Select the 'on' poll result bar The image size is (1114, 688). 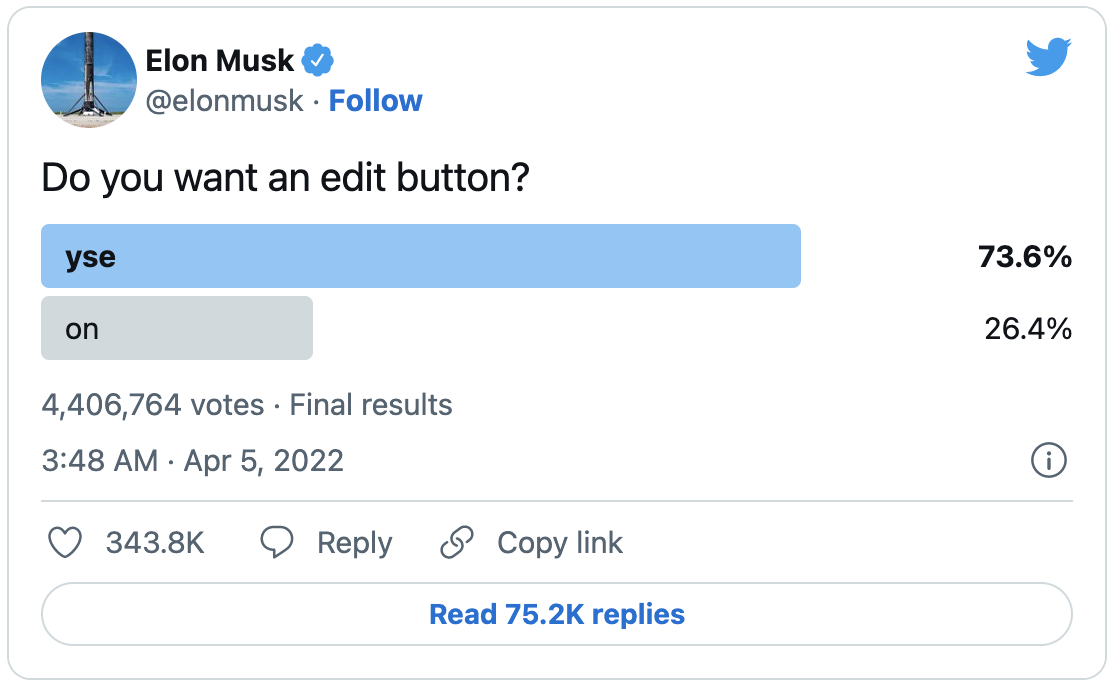177,328
